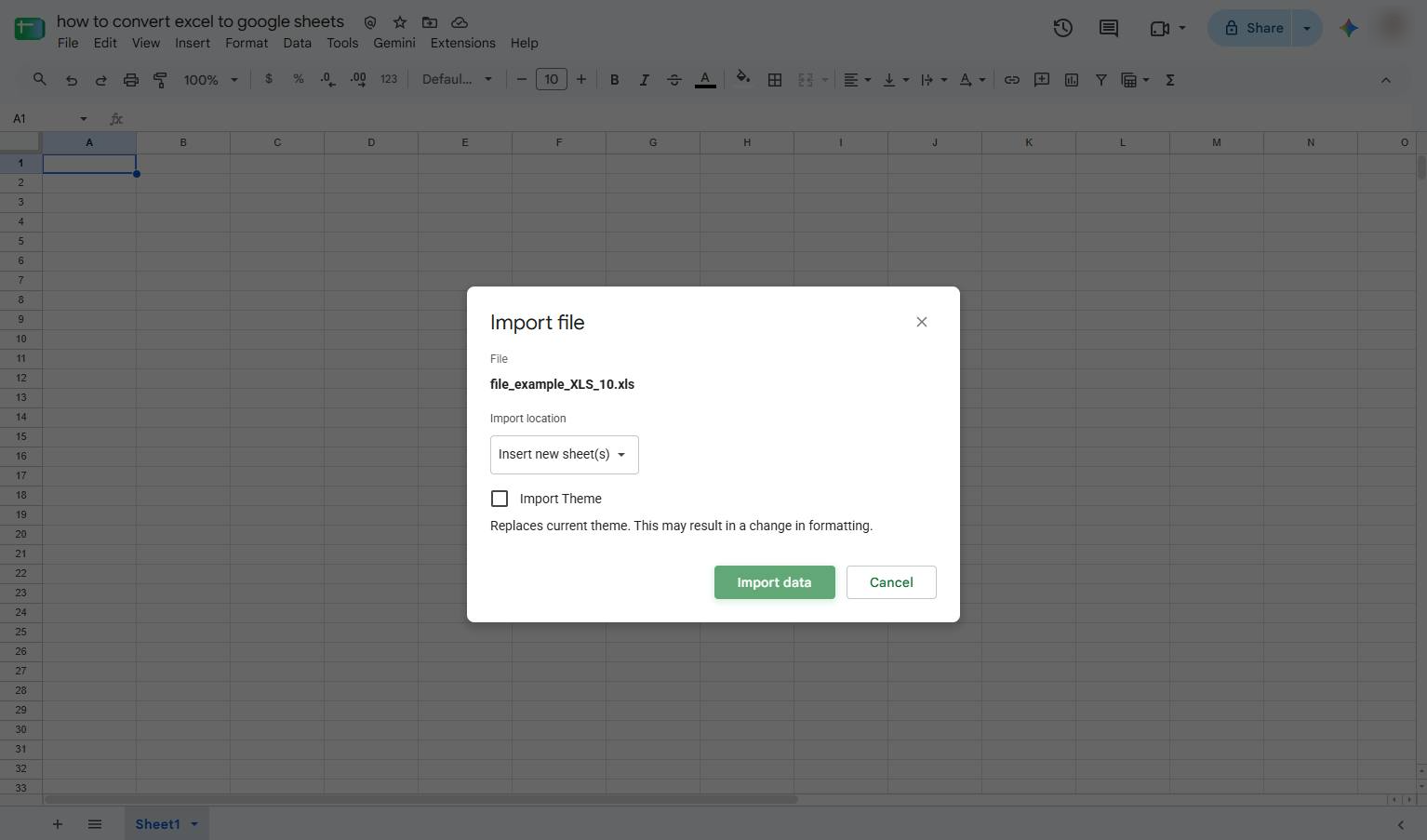Screen dimensions: 1427x840
Task: Click the undo arrow icon
Action: coord(72,80)
